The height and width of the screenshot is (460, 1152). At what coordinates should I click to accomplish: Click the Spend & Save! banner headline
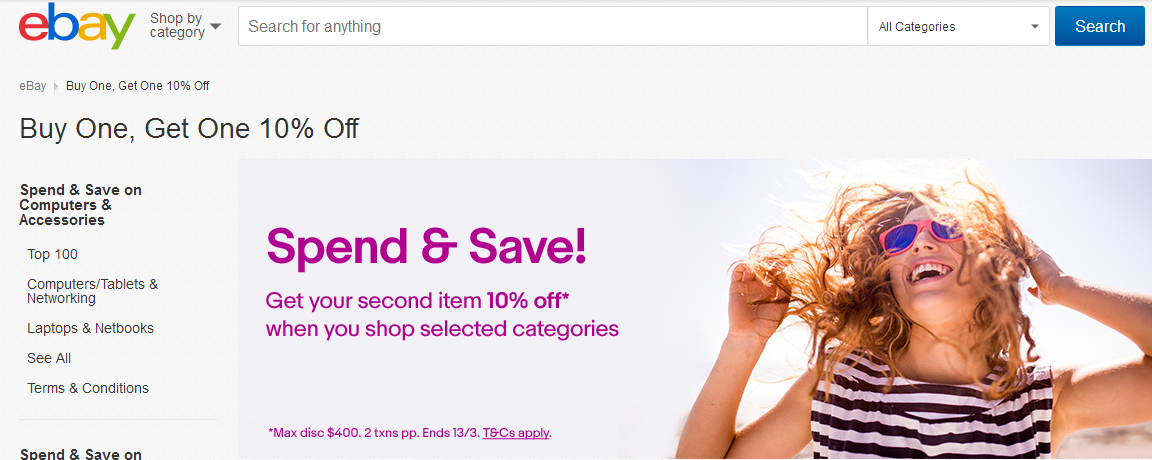click(x=427, y=246)
